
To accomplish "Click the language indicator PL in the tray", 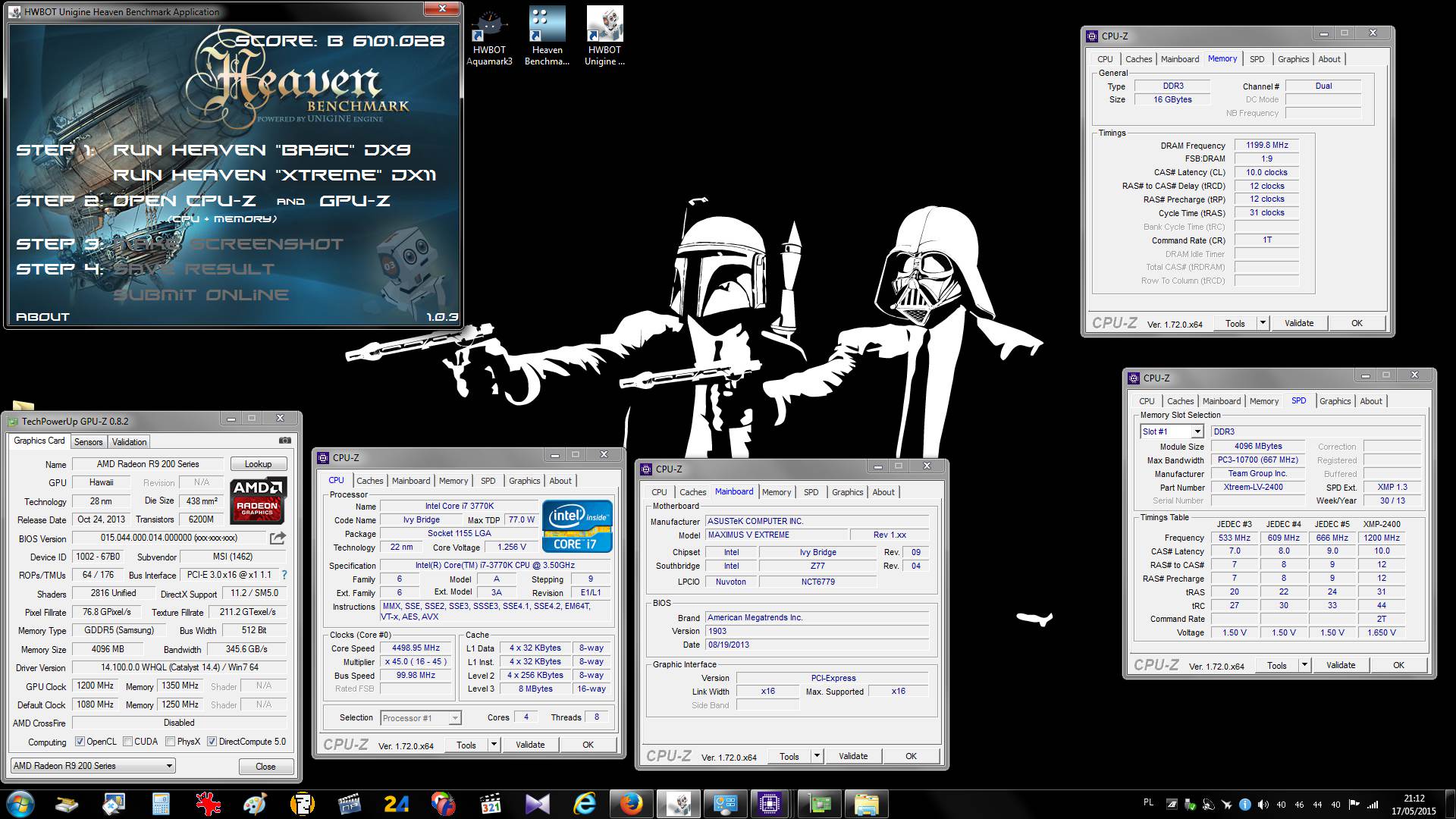I will pyautogui.click(x=1148, y=802).
